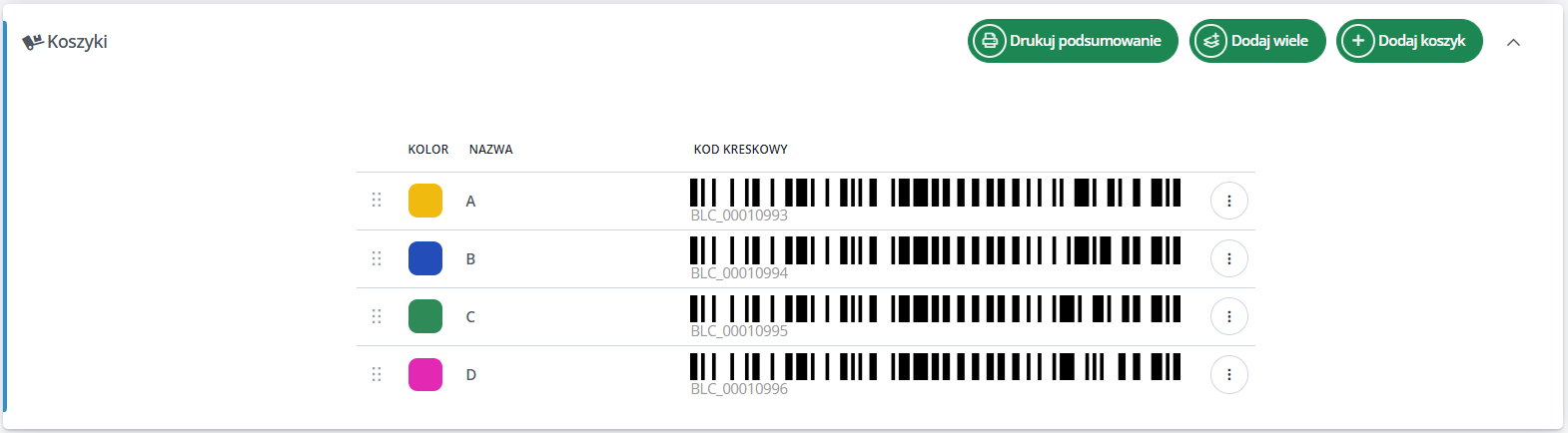Click the Dodaj wiele button
The width and height of the screenshot is (1568, 433).
[1257, 41]
